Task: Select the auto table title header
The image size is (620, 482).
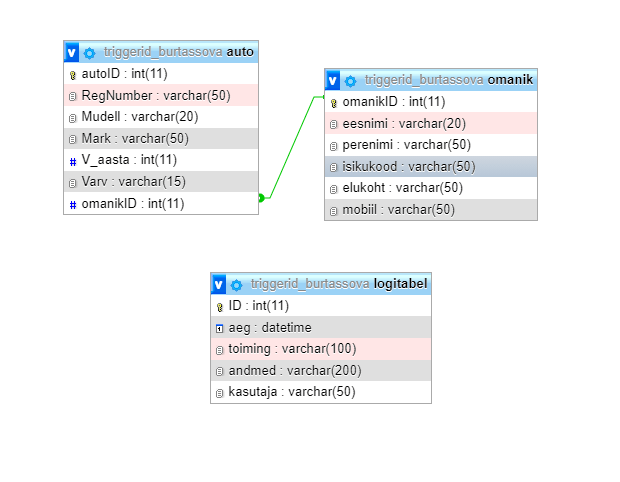Action: click(170, 52)
